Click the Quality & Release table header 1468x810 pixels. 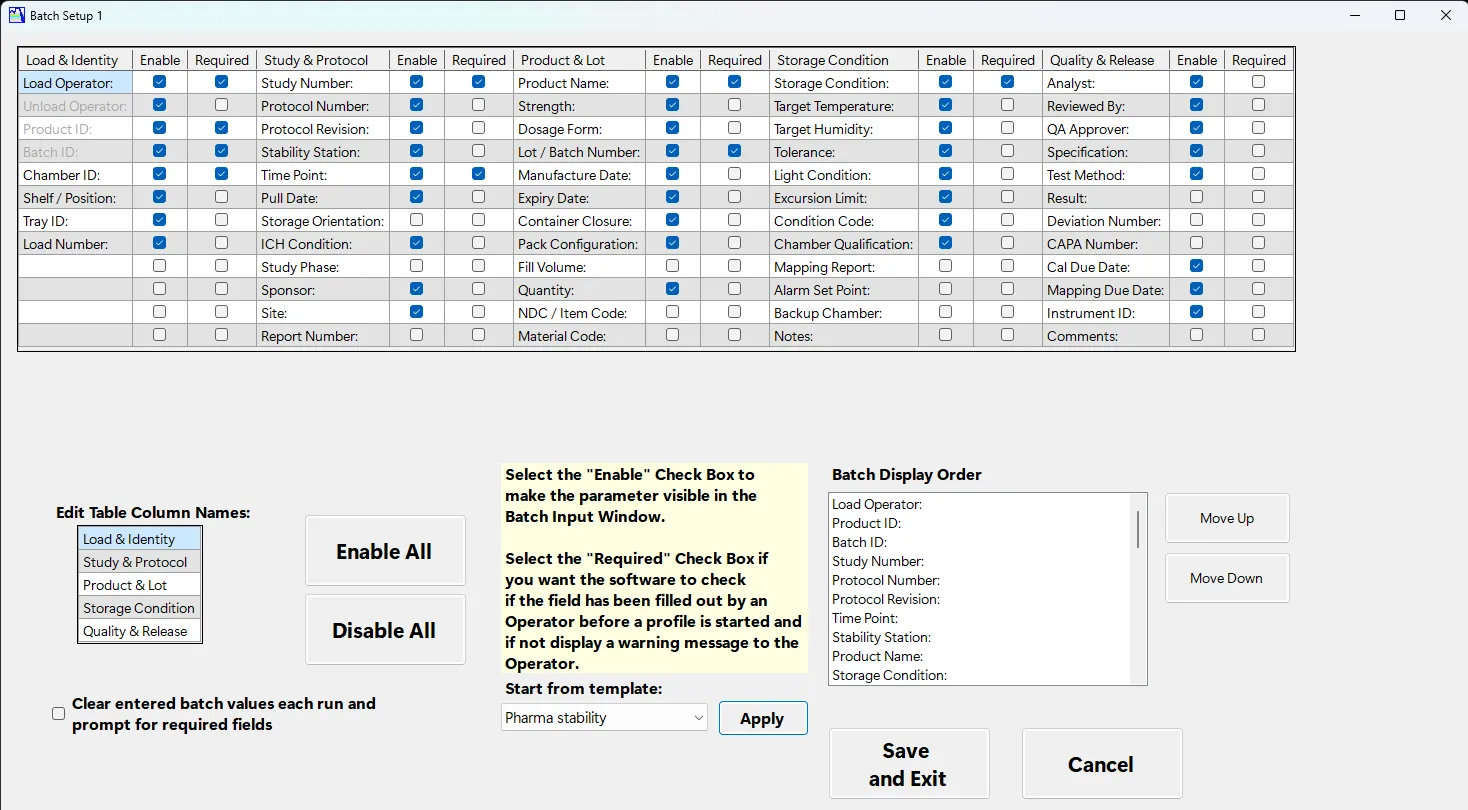[1106, 60]
